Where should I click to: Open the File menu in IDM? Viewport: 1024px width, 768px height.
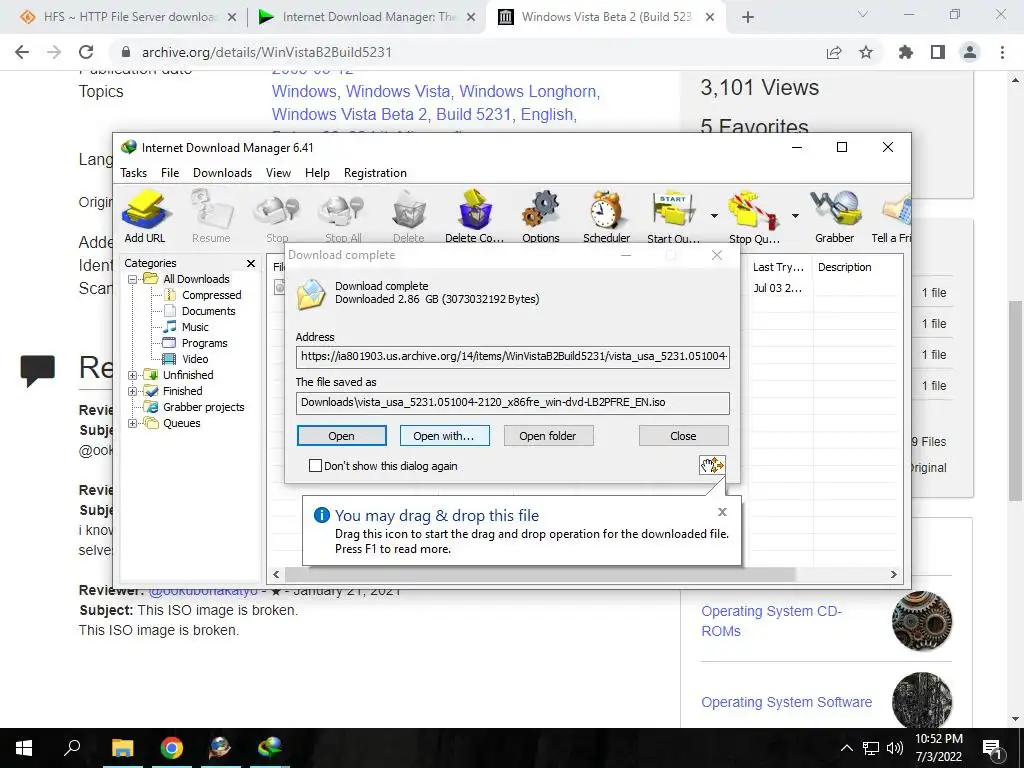(170, 172)
